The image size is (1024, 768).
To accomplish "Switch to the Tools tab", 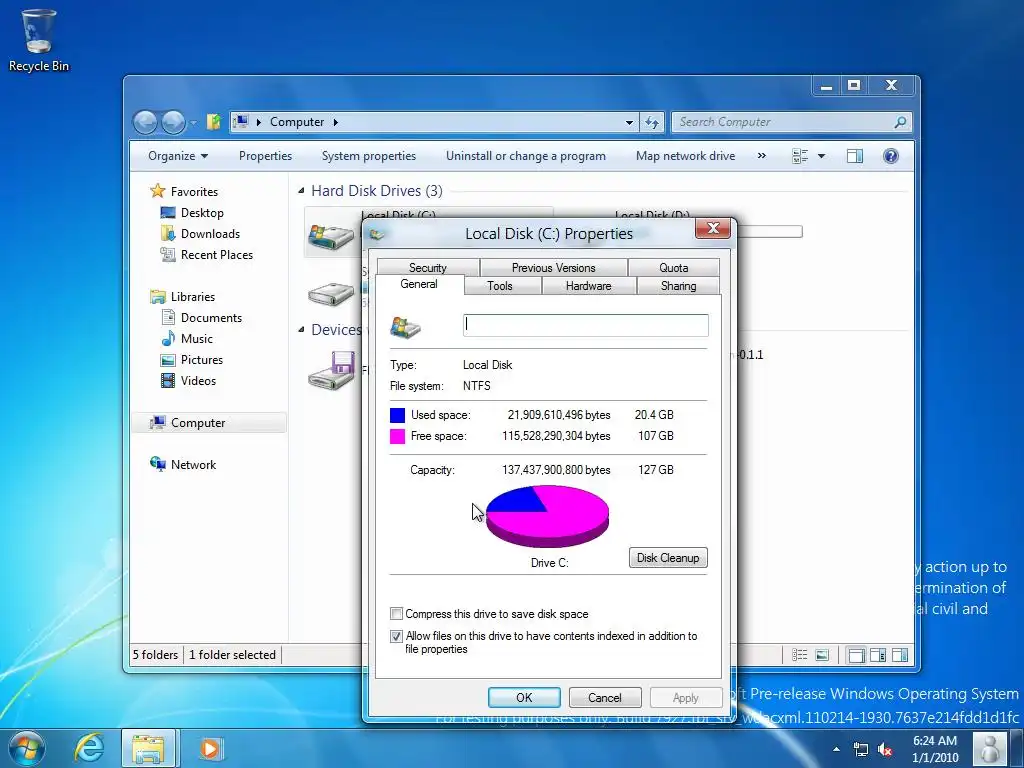I will point(500,285).
